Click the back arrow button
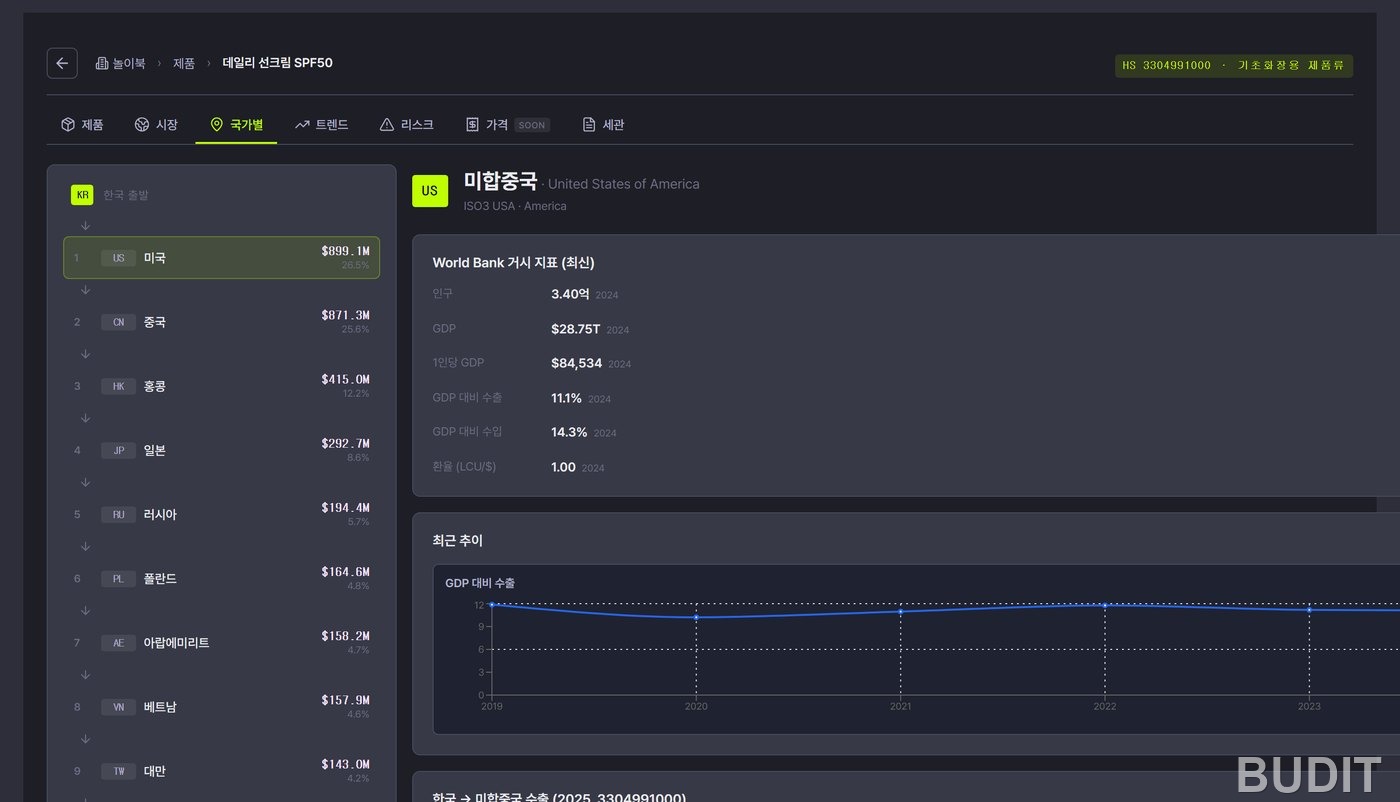This screenshot has height=802, width=1400. [x=62, y=63]
